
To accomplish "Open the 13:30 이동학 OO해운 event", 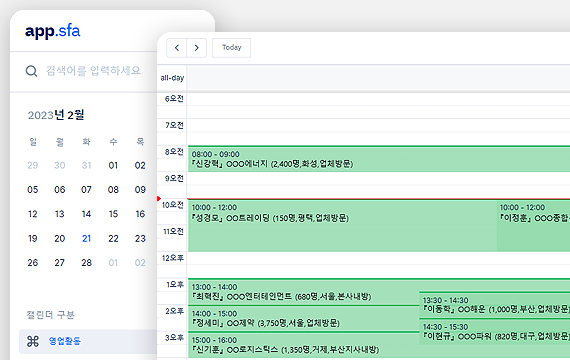I will point(495,305).
